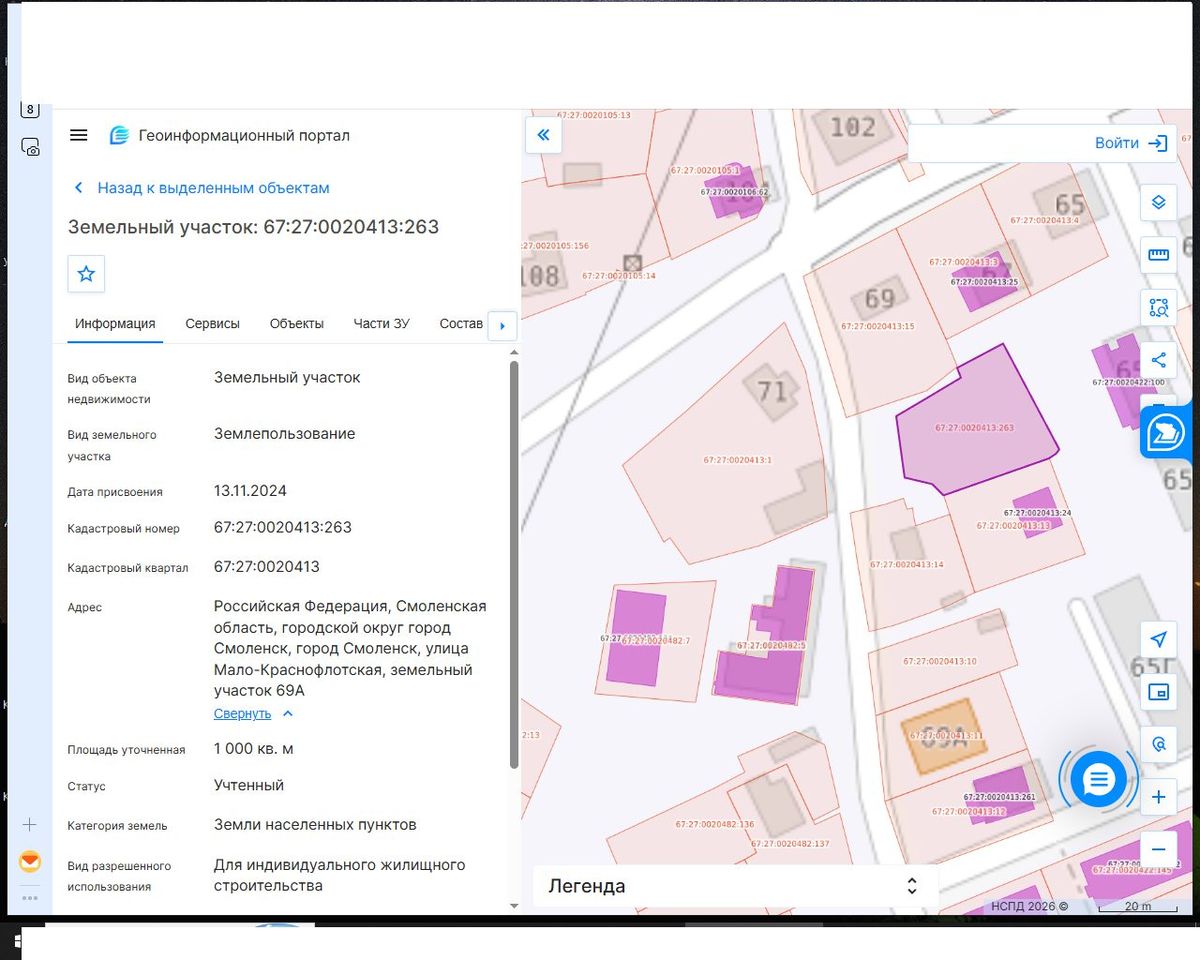Click parcel label 67:27:0020482:136 on map
Screen dimensions: 1200x960
click(x=714, y=825)
